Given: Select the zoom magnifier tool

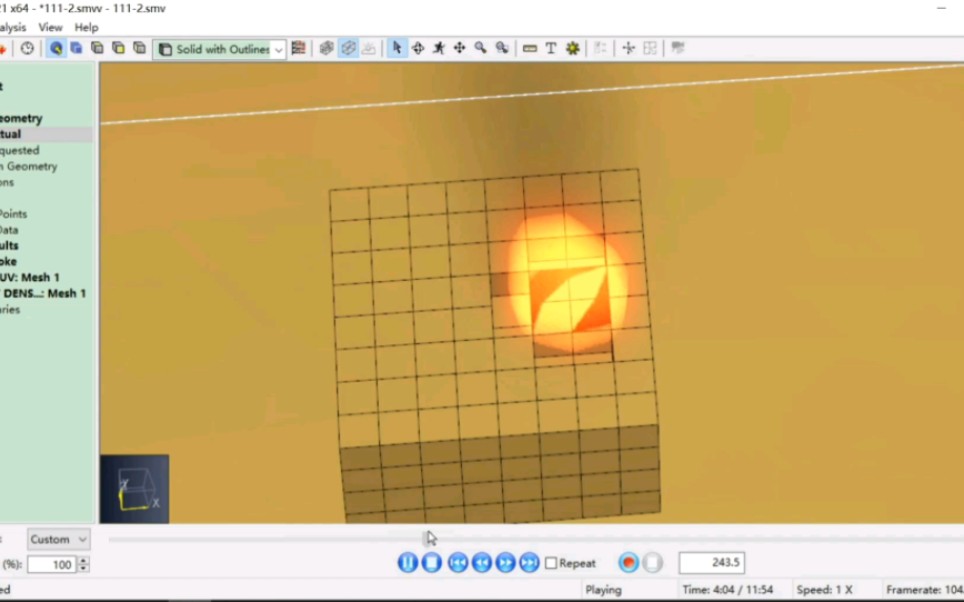Looking at the screenshot, I should (480, 48).
